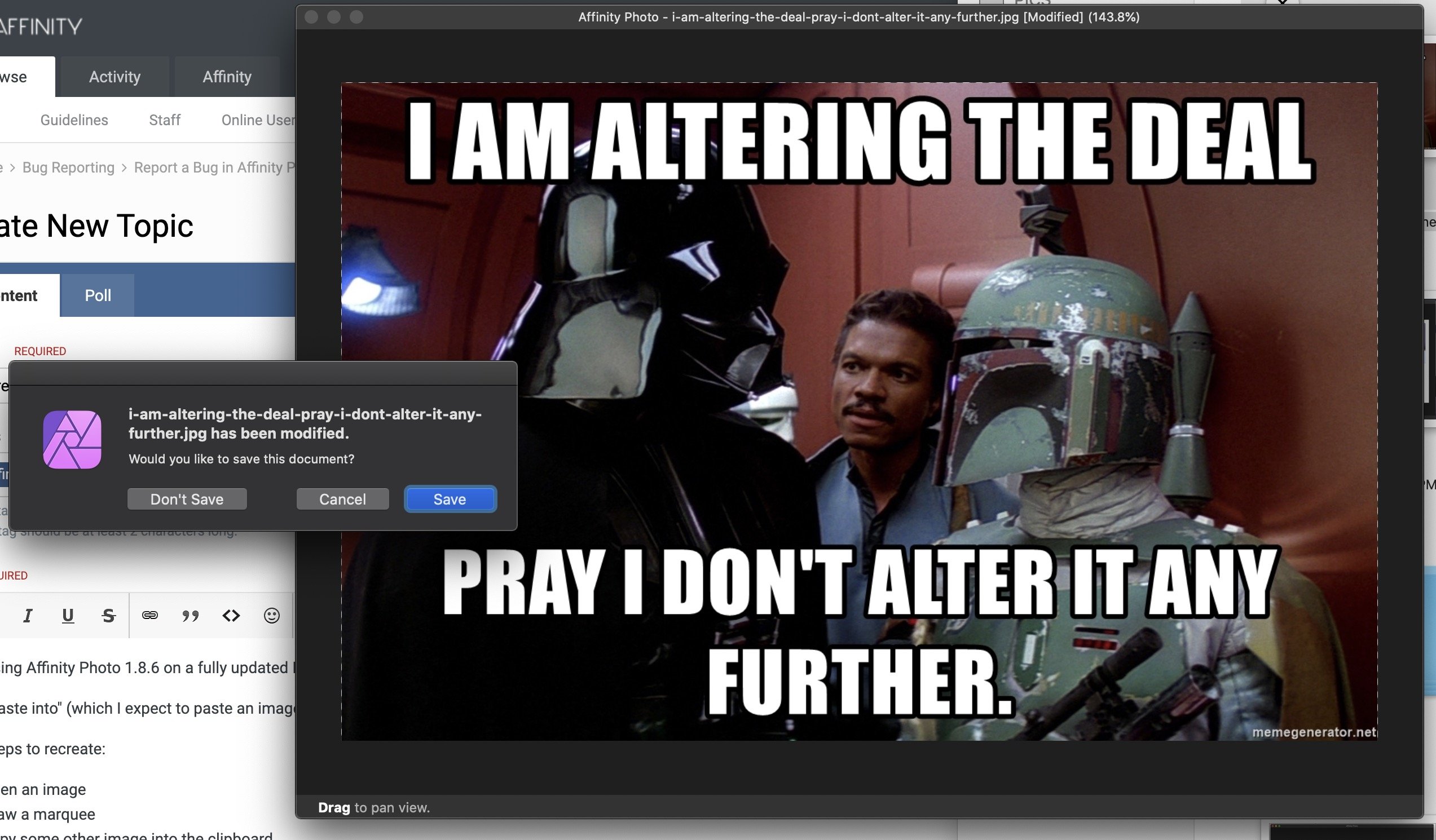Click the Affinity Photo app icon in dialog
This screenshot has height=840, width=1436.
pyautogui.click(x=72, y=440)
